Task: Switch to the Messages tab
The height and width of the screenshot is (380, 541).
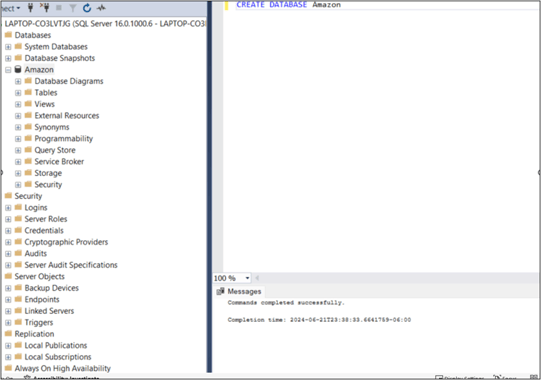Action: [239, 292]
